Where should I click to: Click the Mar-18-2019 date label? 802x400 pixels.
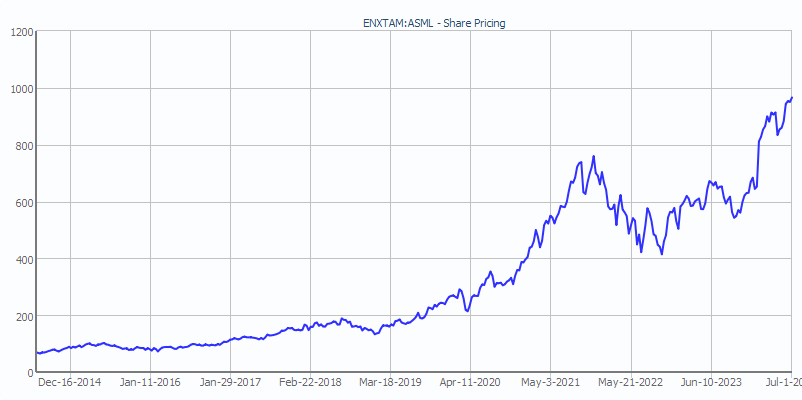tap(390, 382)
